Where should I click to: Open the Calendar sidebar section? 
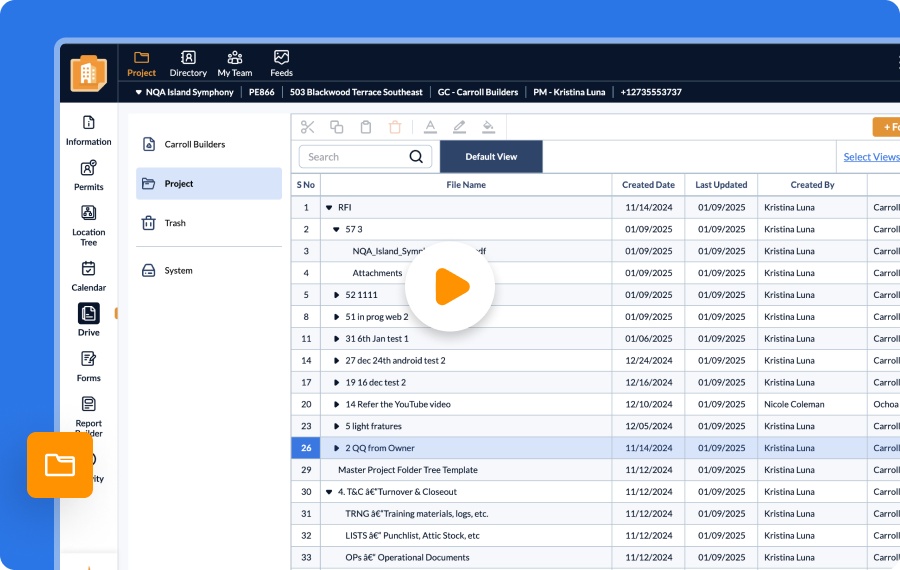click(88, 277)
